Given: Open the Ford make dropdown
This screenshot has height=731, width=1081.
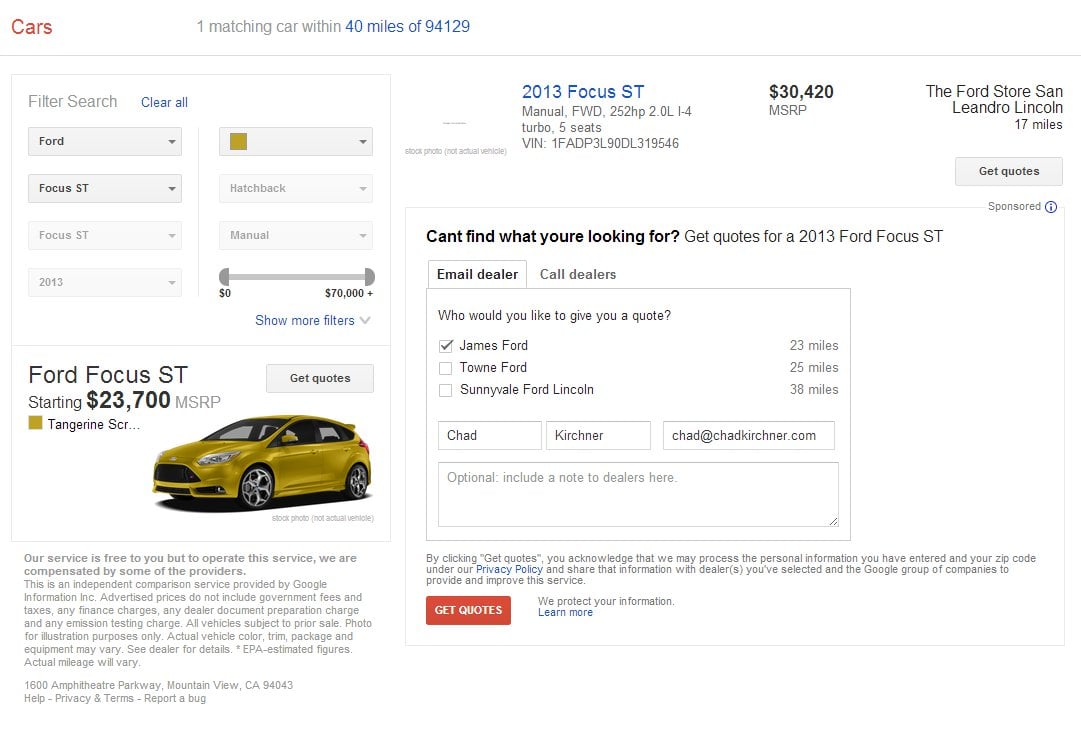Looking at the screenshot, I should coord(105,141).
